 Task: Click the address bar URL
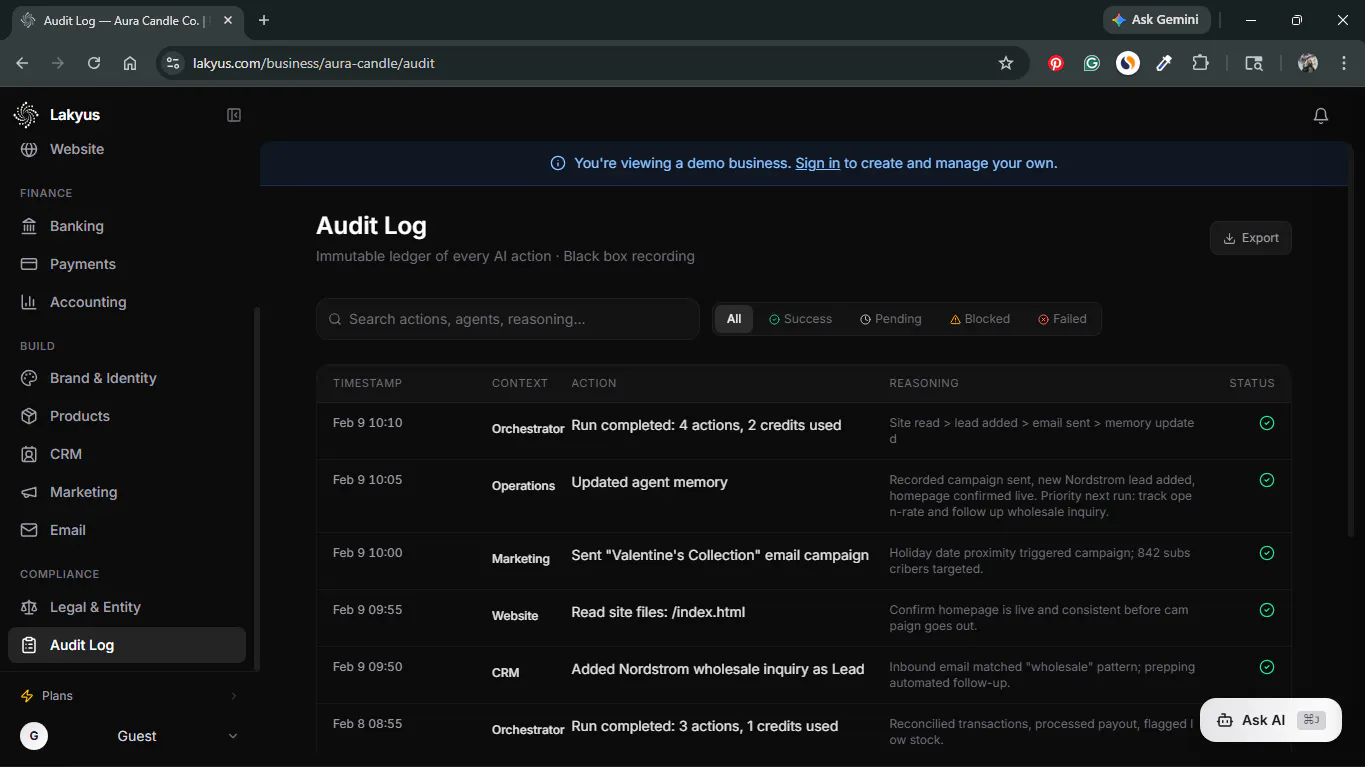(x=314, y=63)
